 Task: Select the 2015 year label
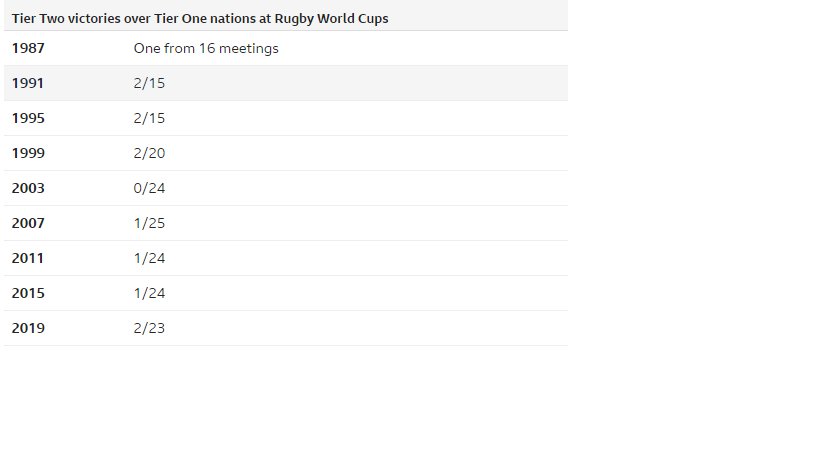coord(28,293)
